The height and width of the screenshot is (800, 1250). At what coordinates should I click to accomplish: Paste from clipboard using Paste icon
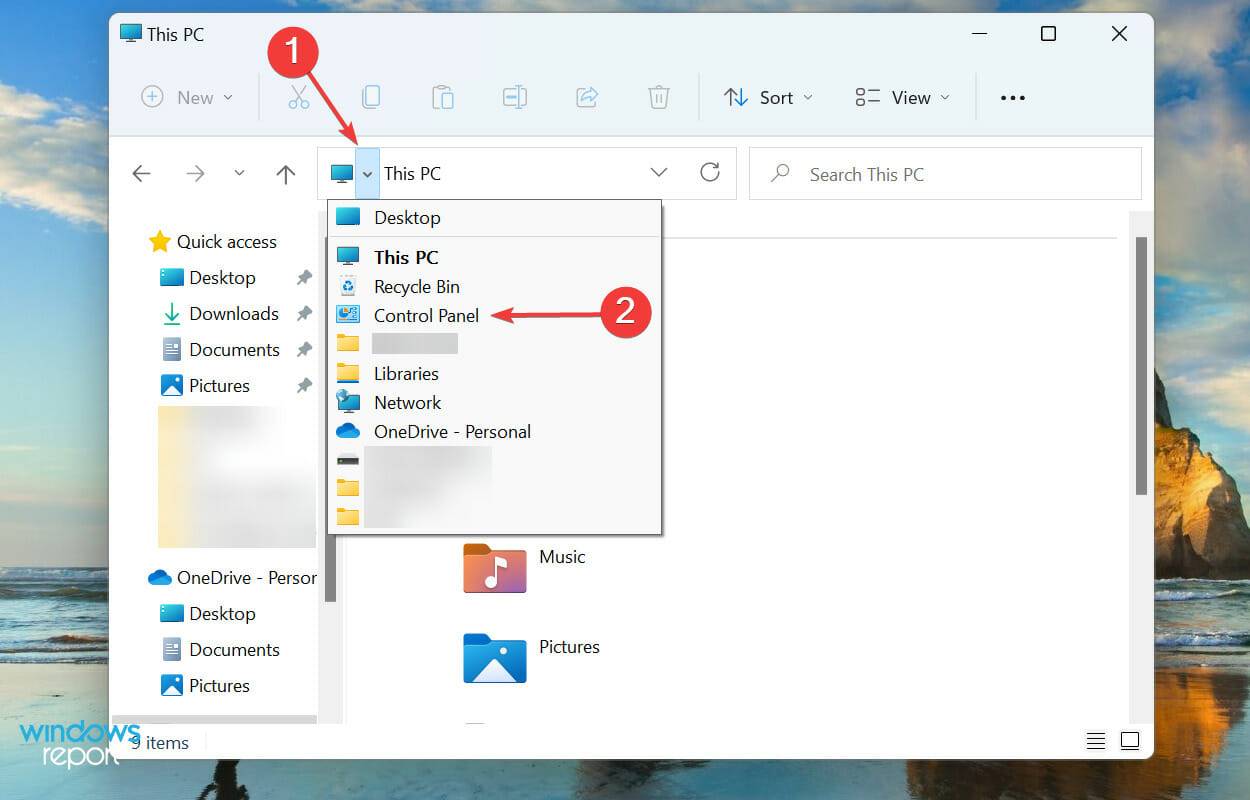point(443,96)
